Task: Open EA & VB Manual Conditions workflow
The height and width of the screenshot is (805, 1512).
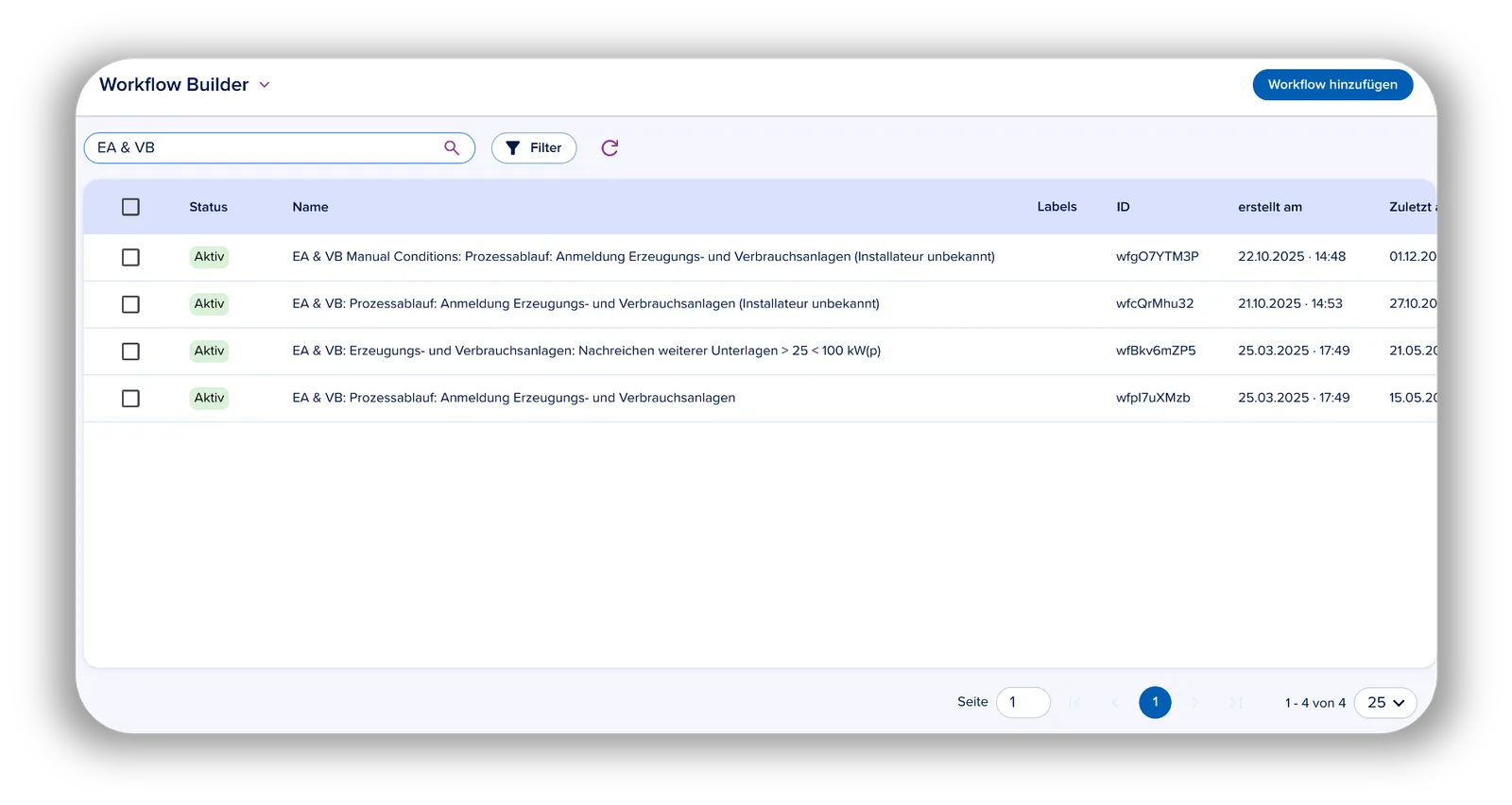Action: tap(644, 256)
